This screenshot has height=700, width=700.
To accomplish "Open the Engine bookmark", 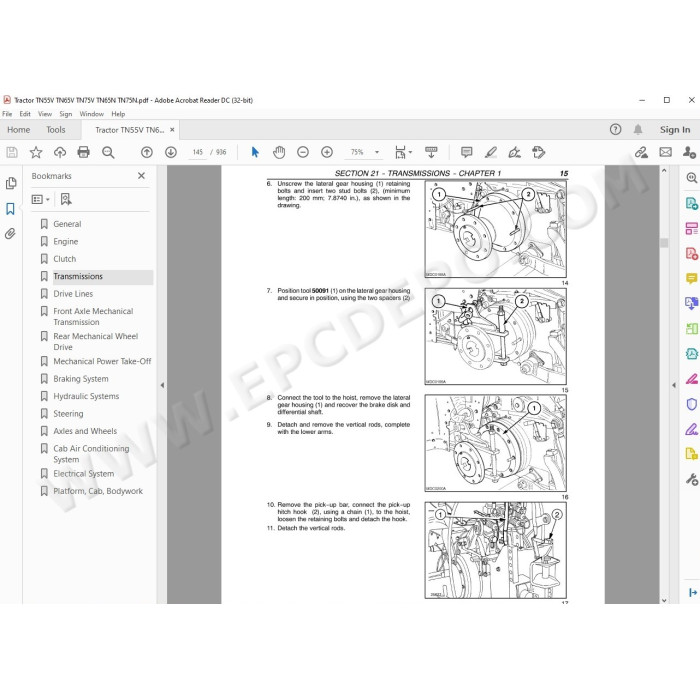I will click(66, 242).
